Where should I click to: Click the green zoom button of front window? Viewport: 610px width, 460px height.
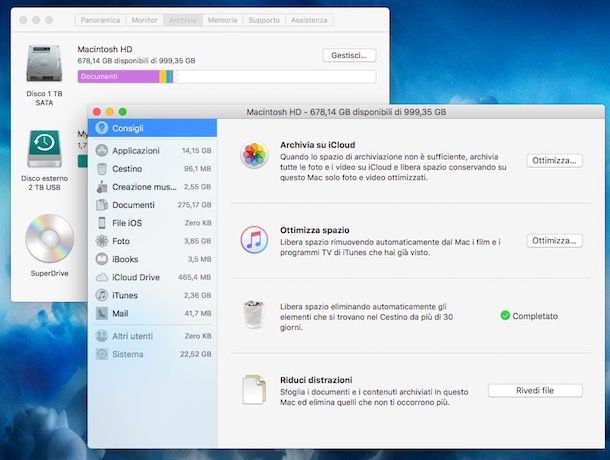123,112
